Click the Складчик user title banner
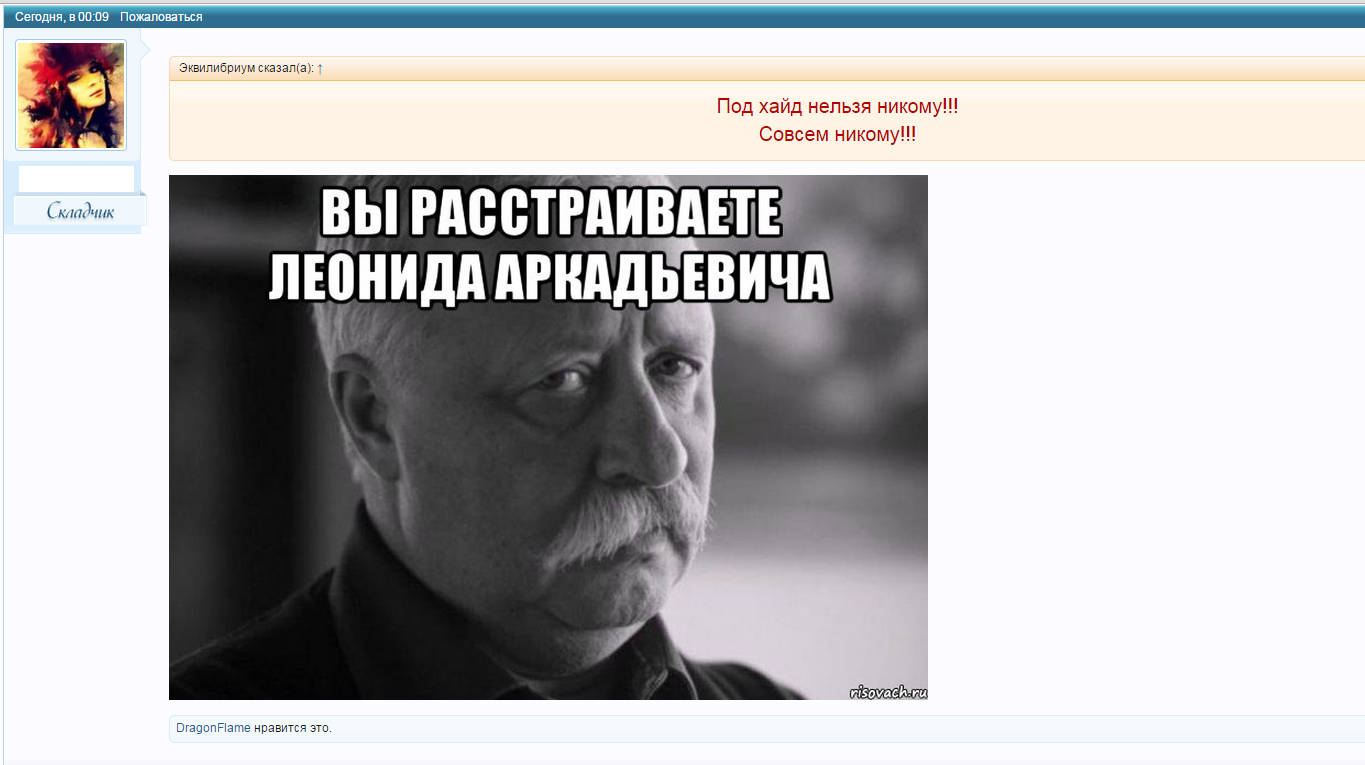Viewport: 1365px width, 765px height. pos(80,211)
